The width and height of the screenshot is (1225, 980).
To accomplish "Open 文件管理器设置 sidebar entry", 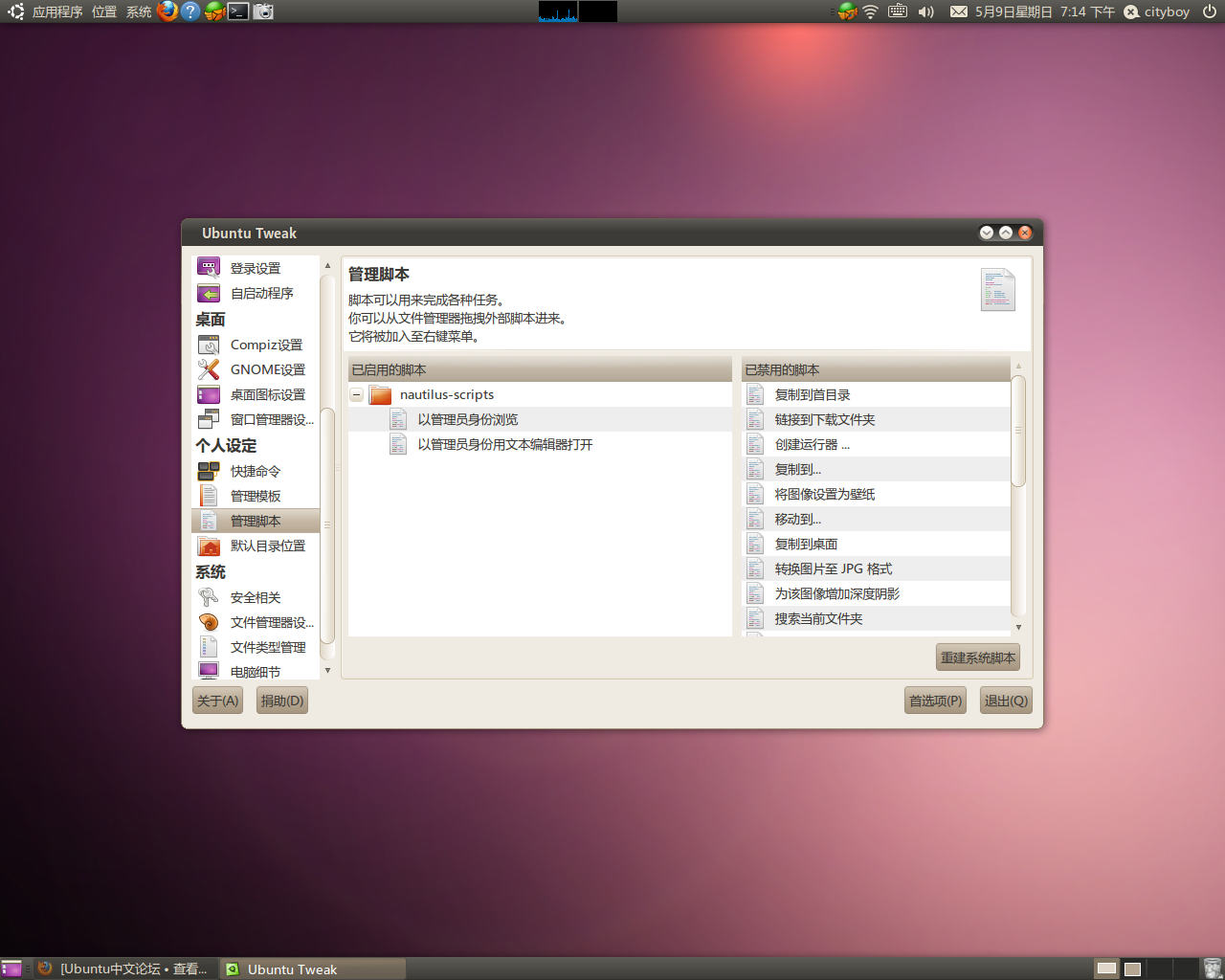I will [256, 622].
